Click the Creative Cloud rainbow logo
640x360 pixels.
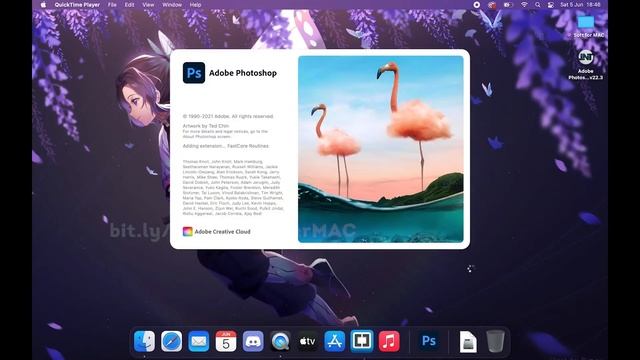coord(187,231)
